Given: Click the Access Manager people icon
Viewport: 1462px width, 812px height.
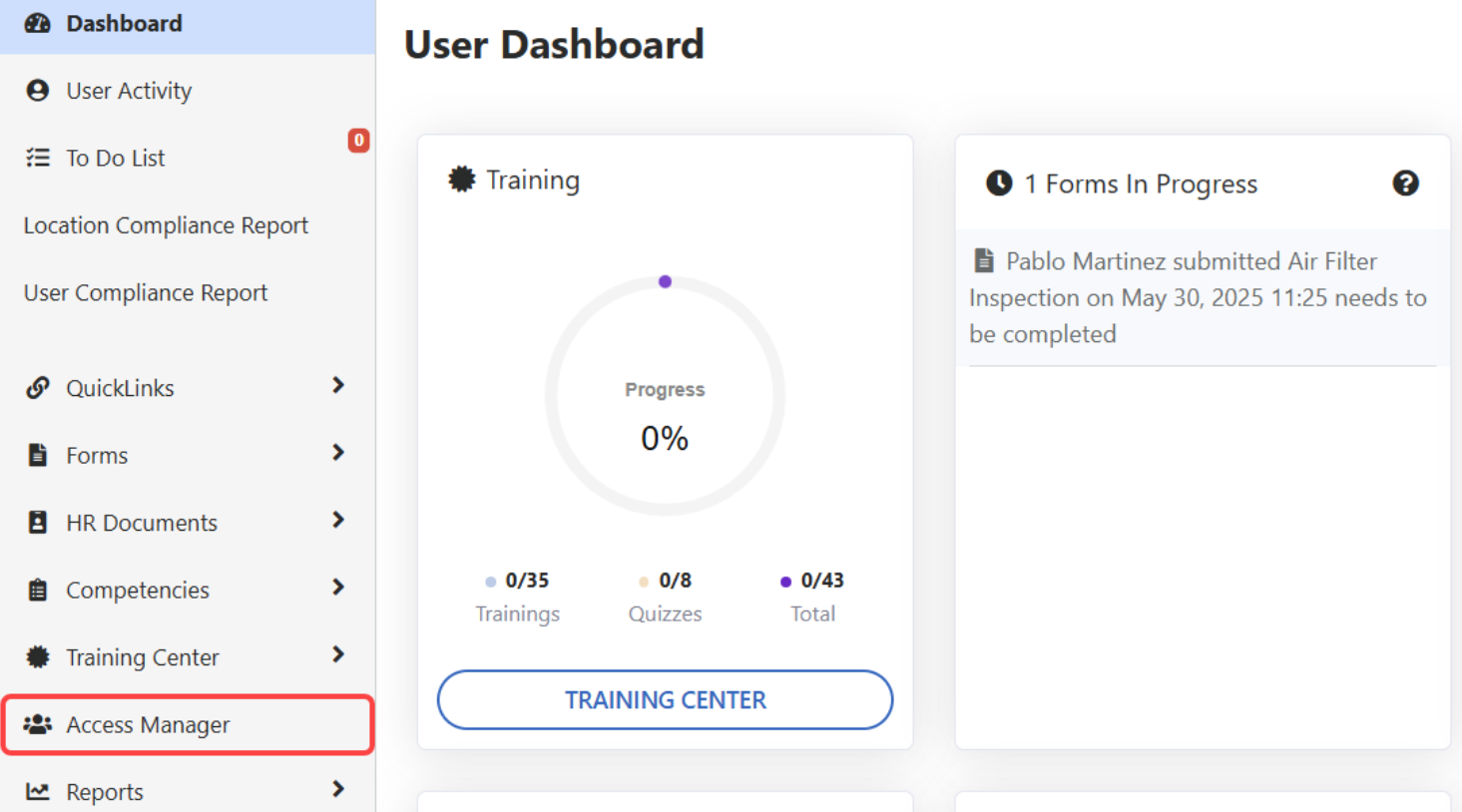Looking at the screenshot, I should point(38,724).
